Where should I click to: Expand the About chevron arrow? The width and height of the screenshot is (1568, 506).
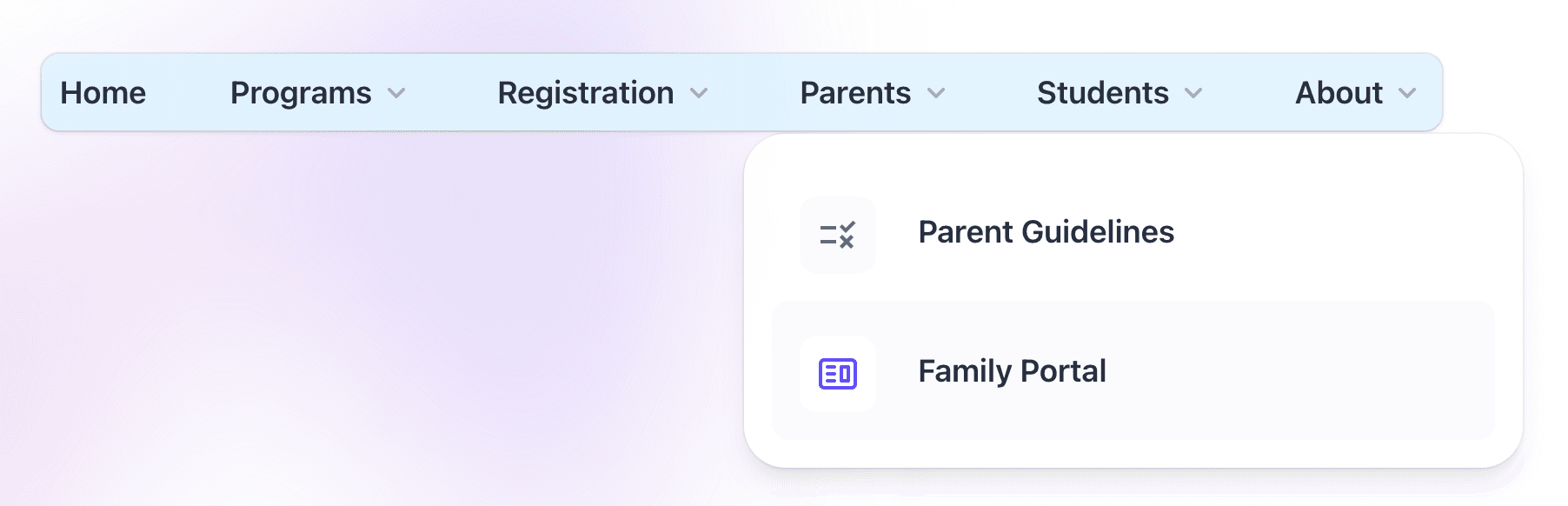tap(1407, 93)
